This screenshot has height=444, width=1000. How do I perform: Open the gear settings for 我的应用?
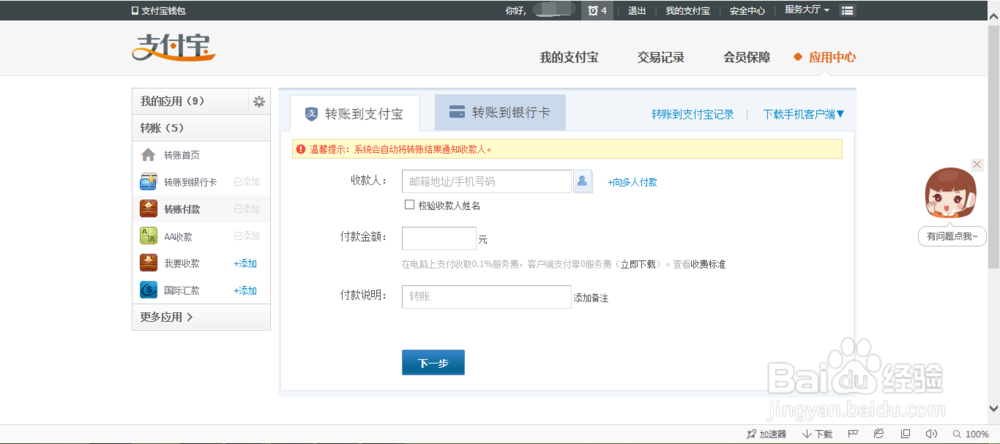[259, 101]
